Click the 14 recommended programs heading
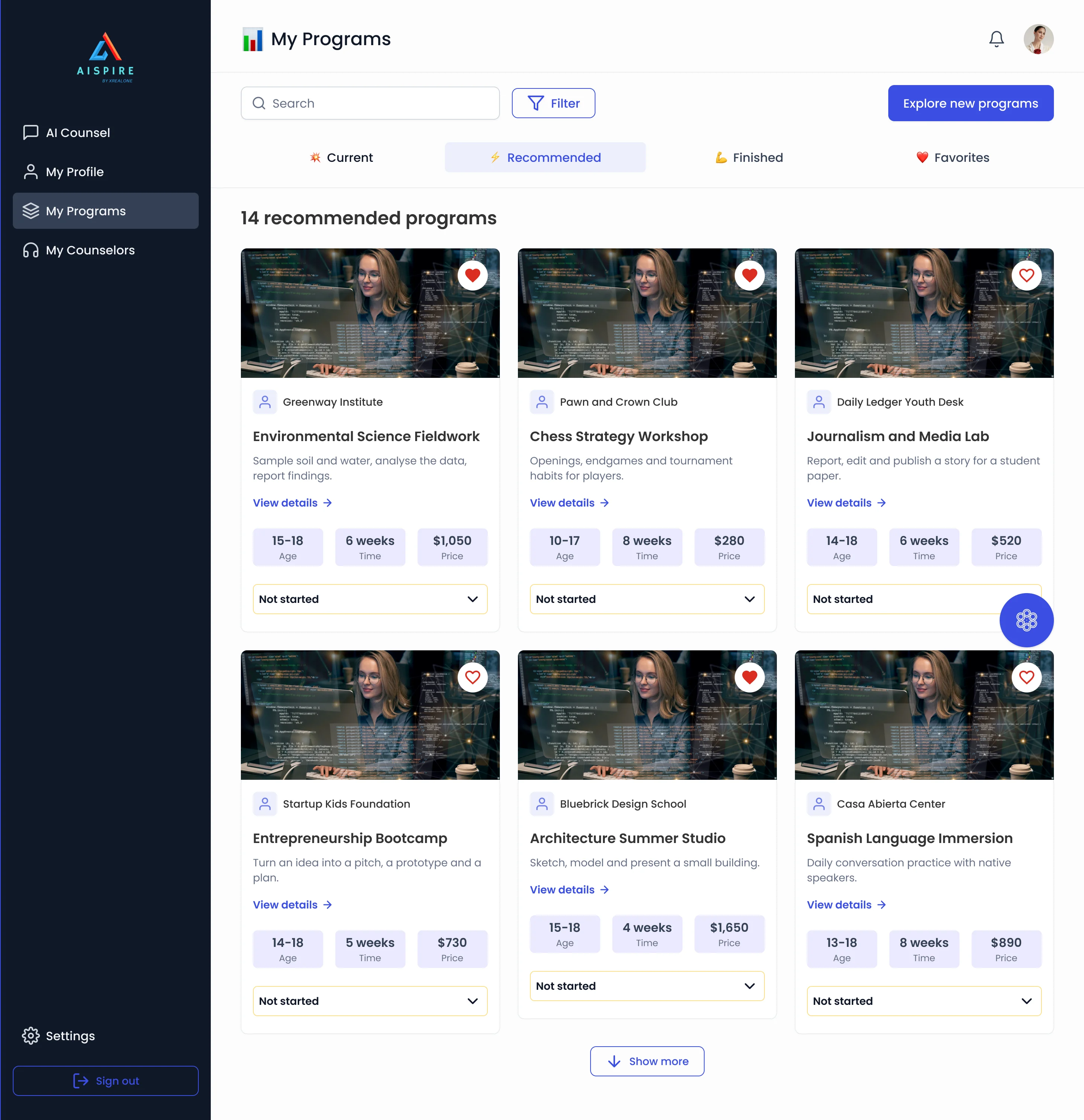Image resolution: width=1084 pixels, height=1120 pixels. [368, 218]
